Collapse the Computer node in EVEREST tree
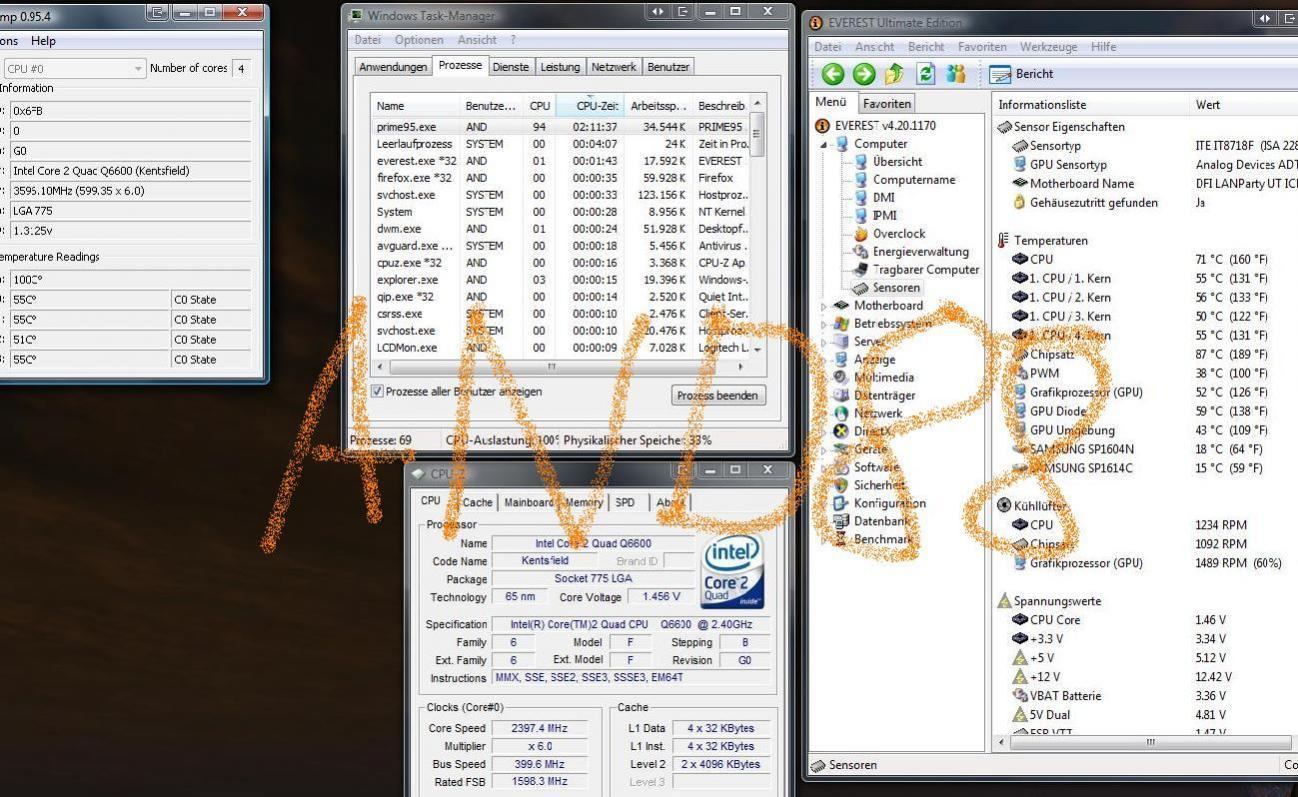The height and width of the screenshot is (797, 1298). (824, 144)
